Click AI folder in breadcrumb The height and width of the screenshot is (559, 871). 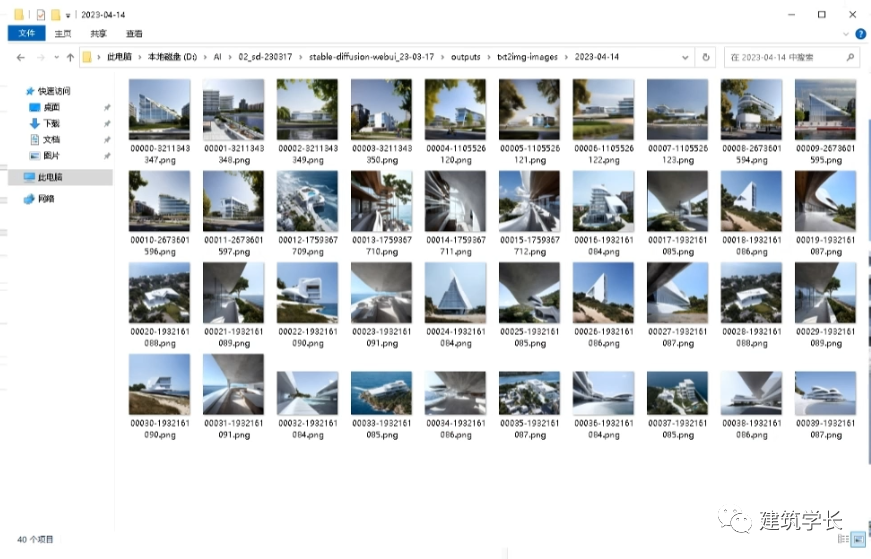coord(218,57)
